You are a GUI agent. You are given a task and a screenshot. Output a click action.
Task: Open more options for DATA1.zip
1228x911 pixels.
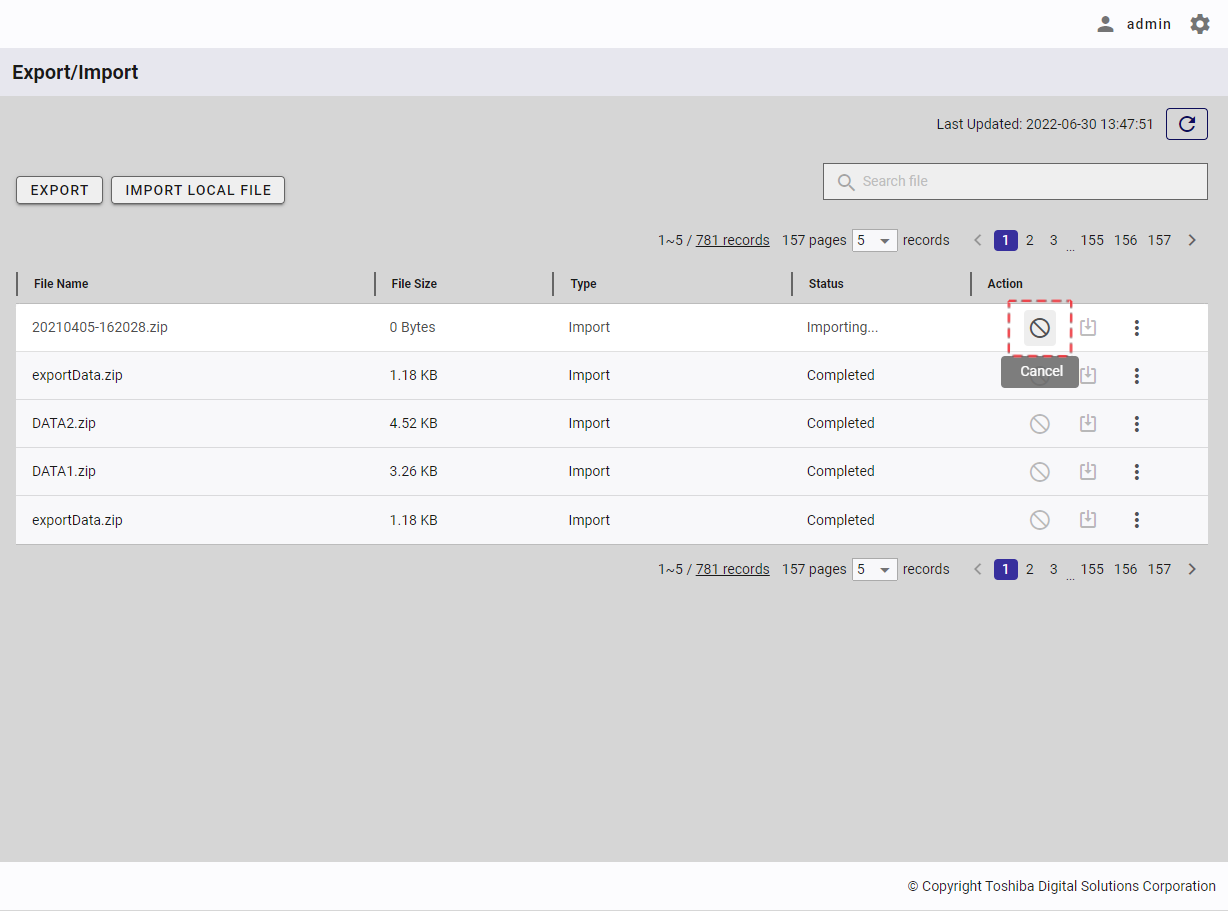click(x=1136, y=472)
